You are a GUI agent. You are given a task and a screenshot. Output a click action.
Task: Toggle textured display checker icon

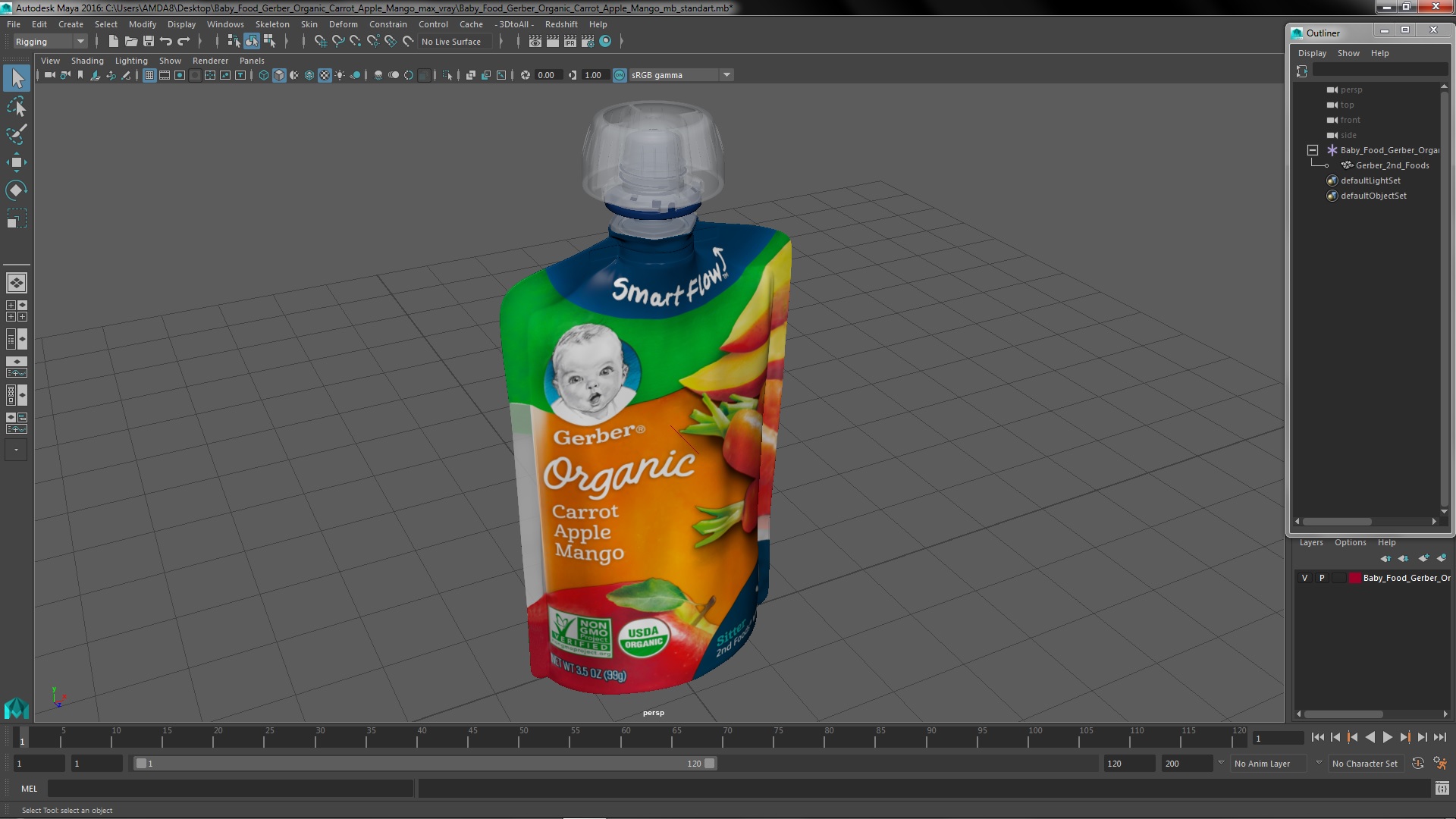click(325, 75)
